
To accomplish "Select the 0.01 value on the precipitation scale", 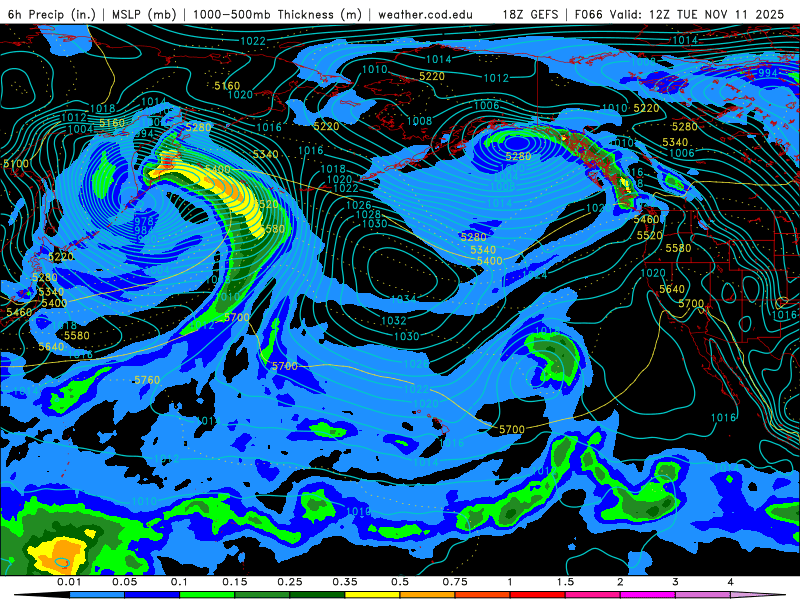I will [x=69, y=582].
